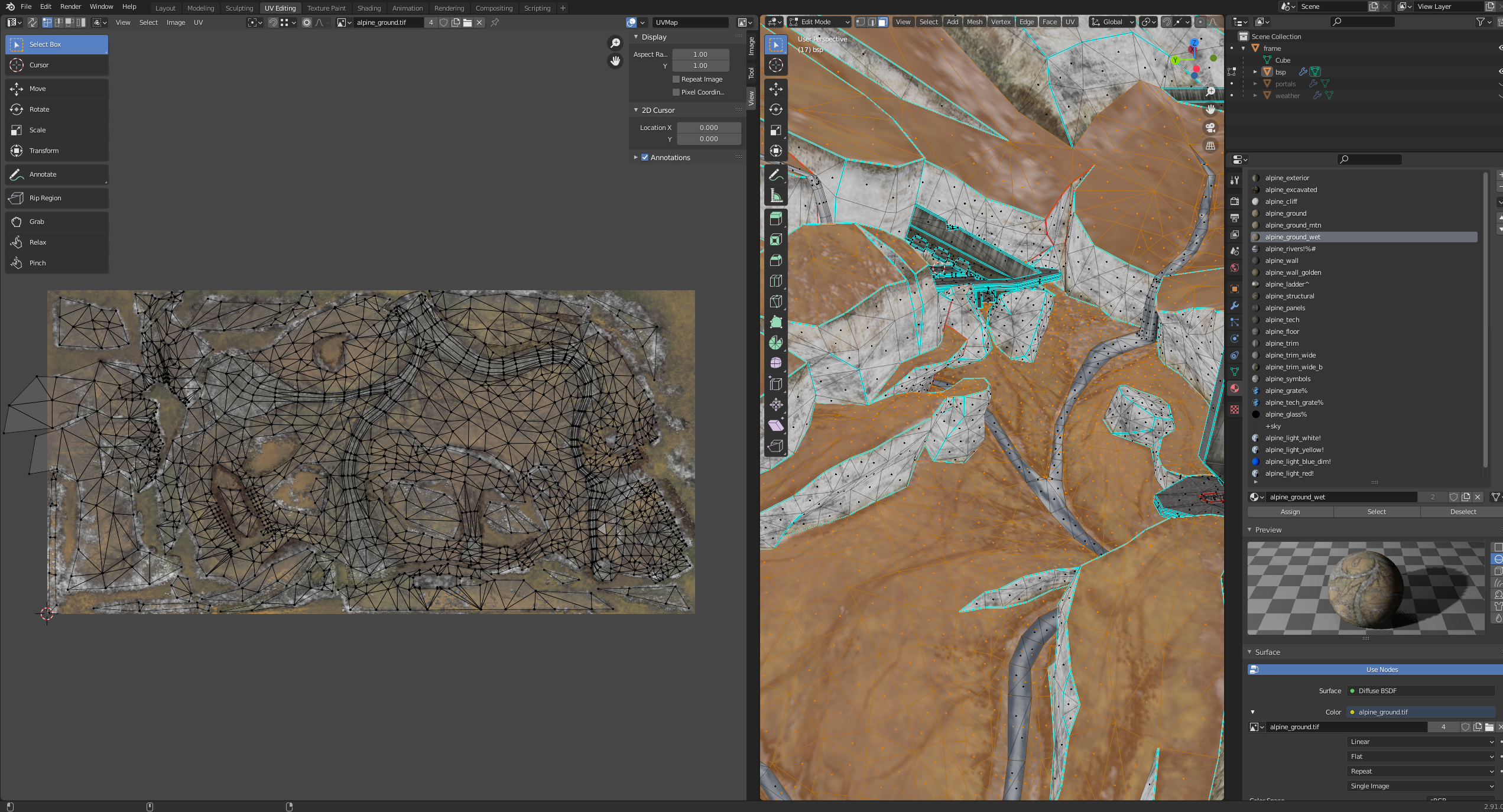Click the Knife tool in 3D viewport toolbar
Image resolution: width=1503 pixels, height=812 pixels.
776,301
